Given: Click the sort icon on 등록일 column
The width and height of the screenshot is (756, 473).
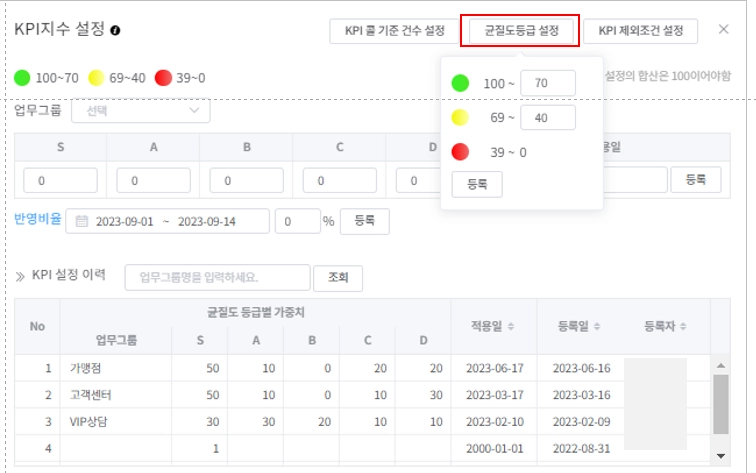Looking at the screenshot, I should pyautogui.click(x=597, y=326).
